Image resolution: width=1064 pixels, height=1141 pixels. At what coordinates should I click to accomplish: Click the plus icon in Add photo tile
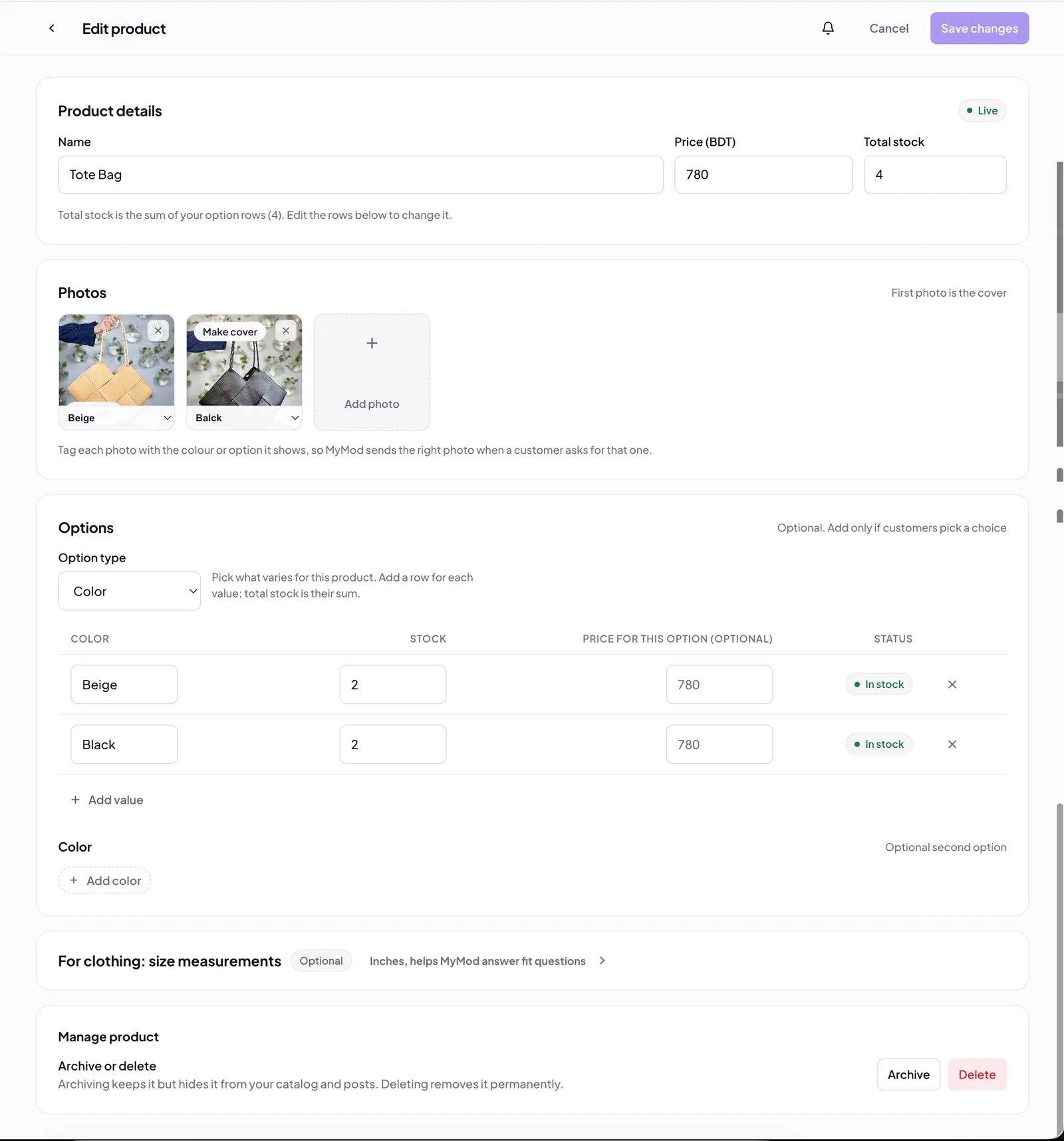(x=372, y=343)
